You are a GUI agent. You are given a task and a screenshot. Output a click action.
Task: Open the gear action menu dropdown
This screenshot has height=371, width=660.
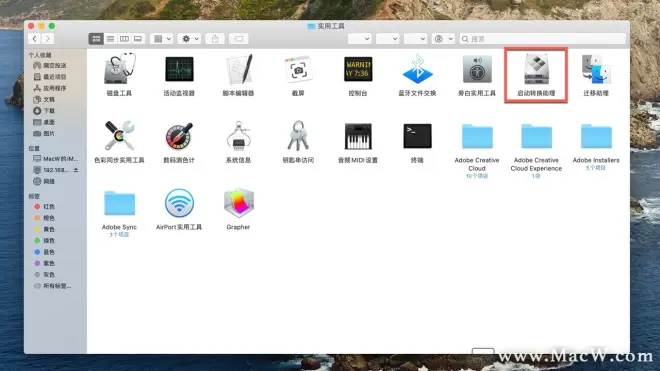[189, 39]
